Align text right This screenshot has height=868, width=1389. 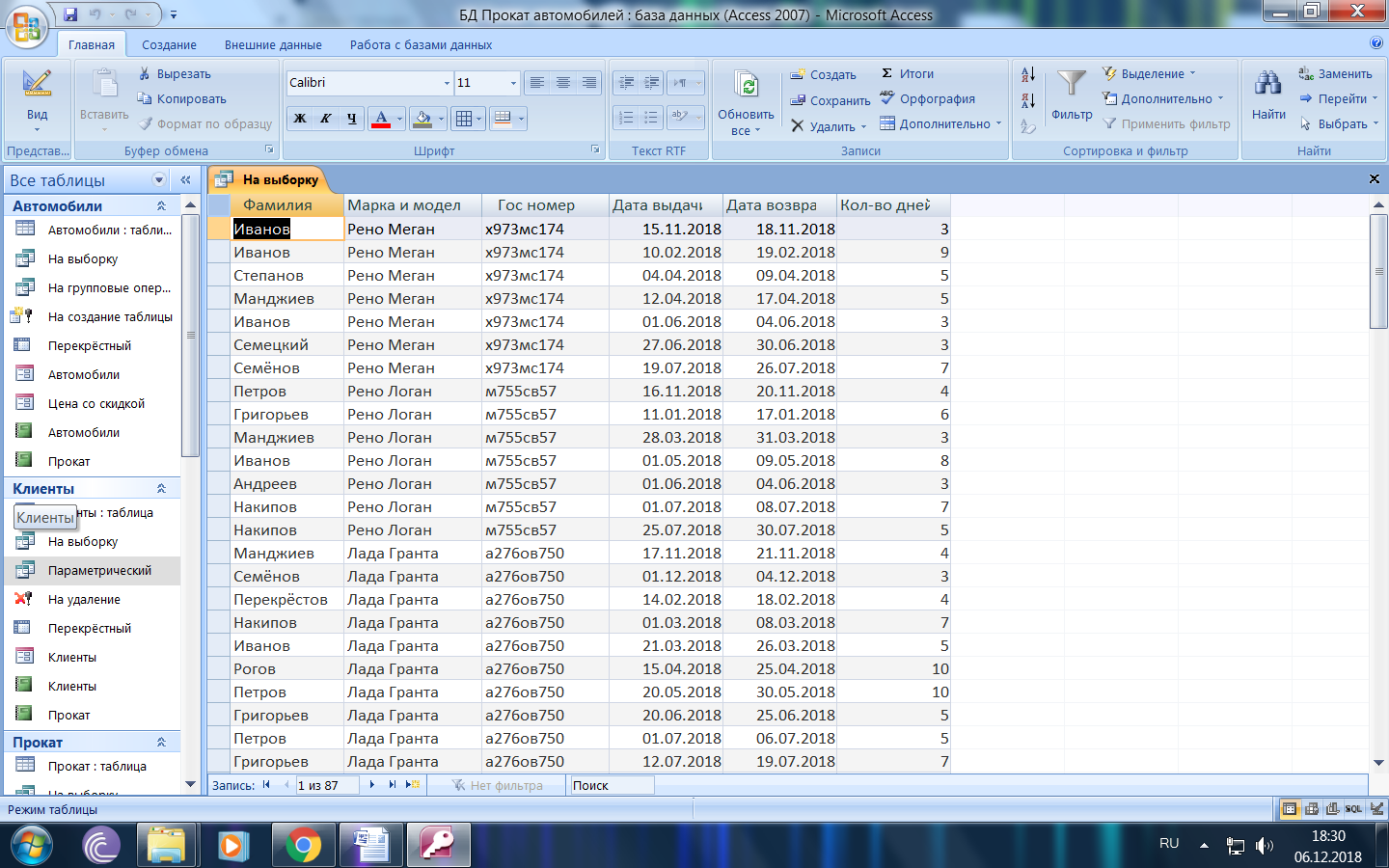[x=589, y=83]
